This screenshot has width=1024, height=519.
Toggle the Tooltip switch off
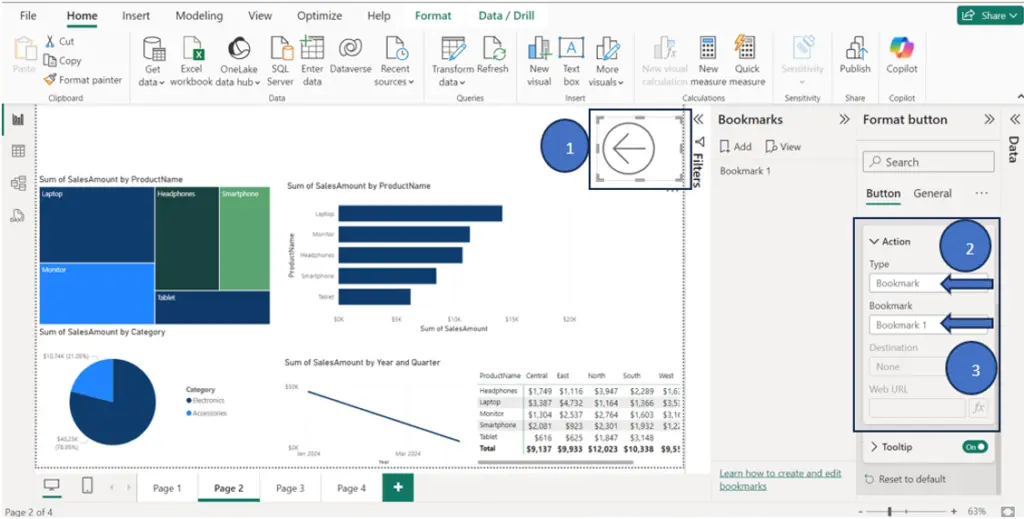[974, 447]
